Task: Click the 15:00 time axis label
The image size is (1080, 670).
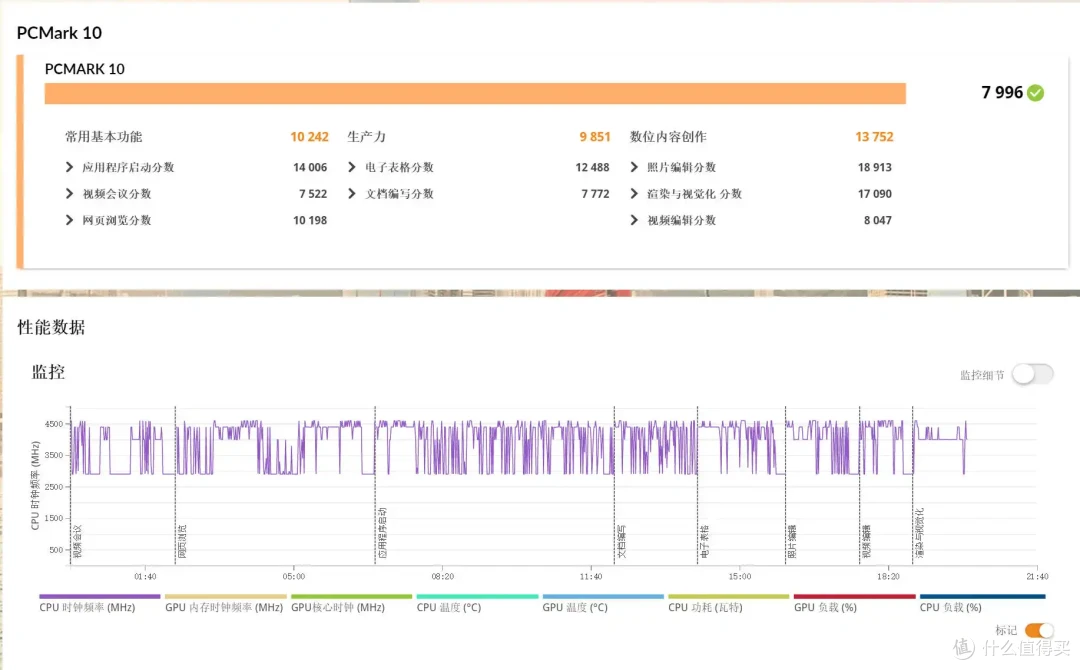Action: coord(740,576)
